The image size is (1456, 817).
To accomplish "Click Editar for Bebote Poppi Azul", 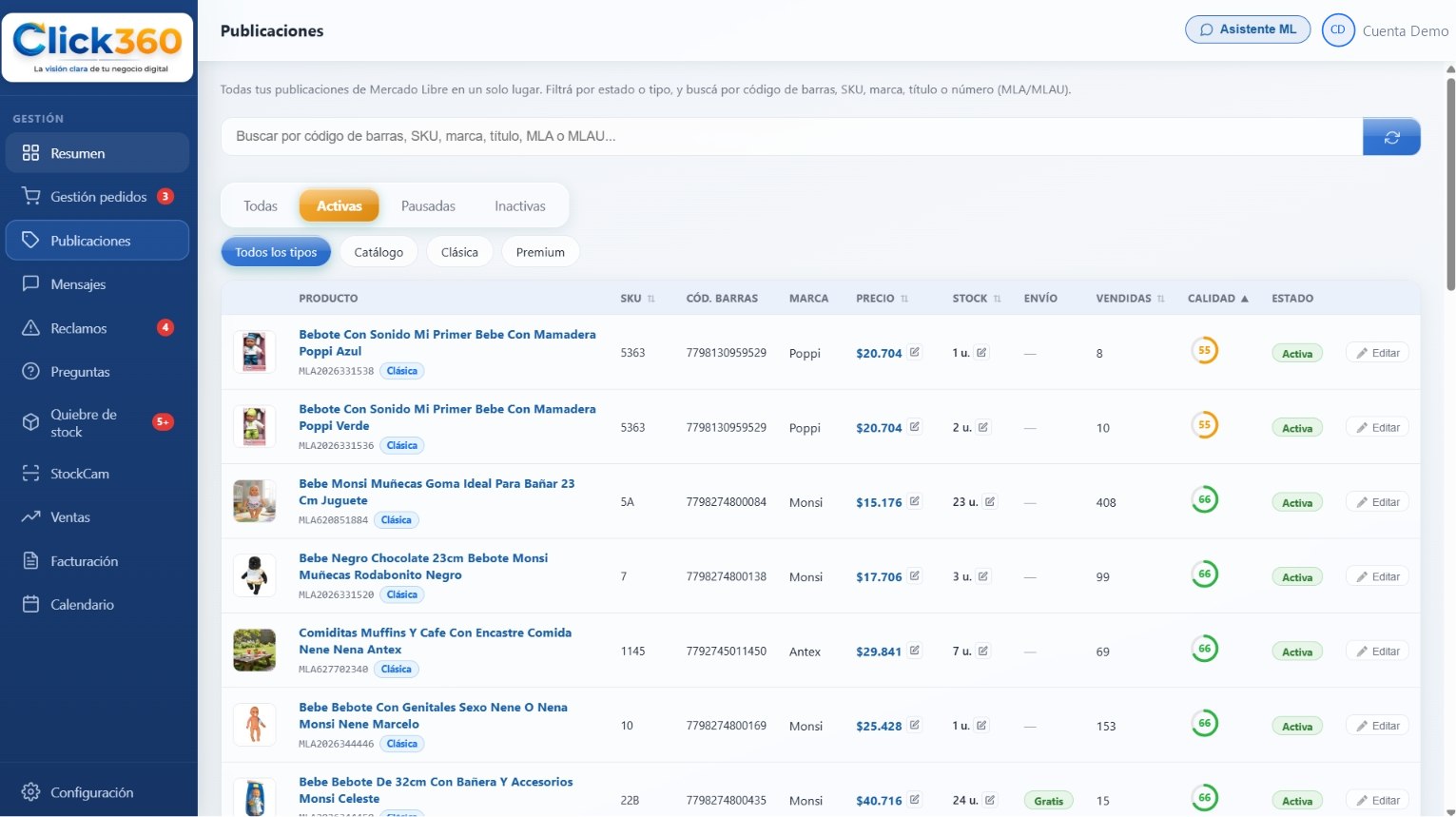I will [x=1377, y=353].
